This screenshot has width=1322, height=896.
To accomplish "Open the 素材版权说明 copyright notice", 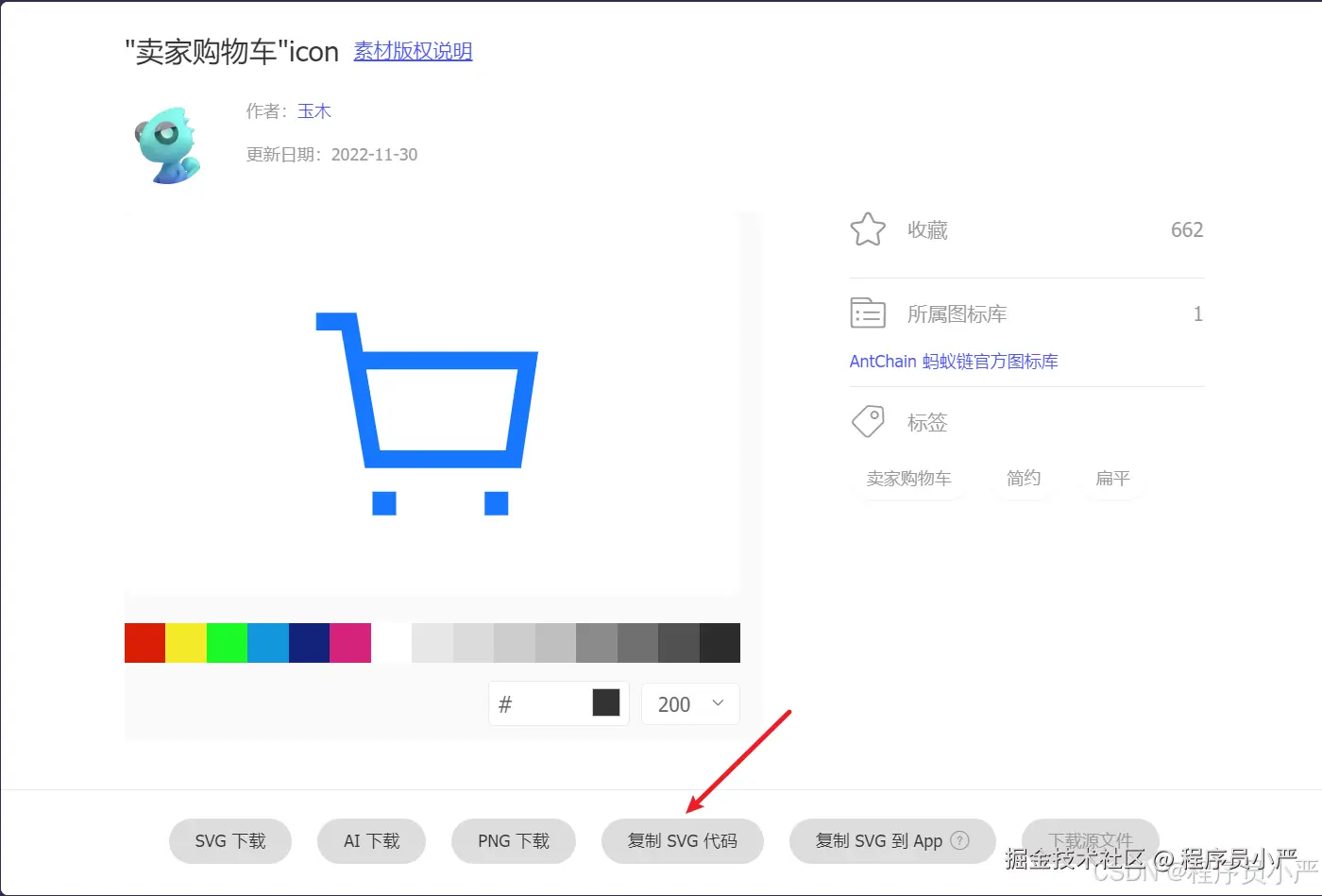I will pos(413,52).
